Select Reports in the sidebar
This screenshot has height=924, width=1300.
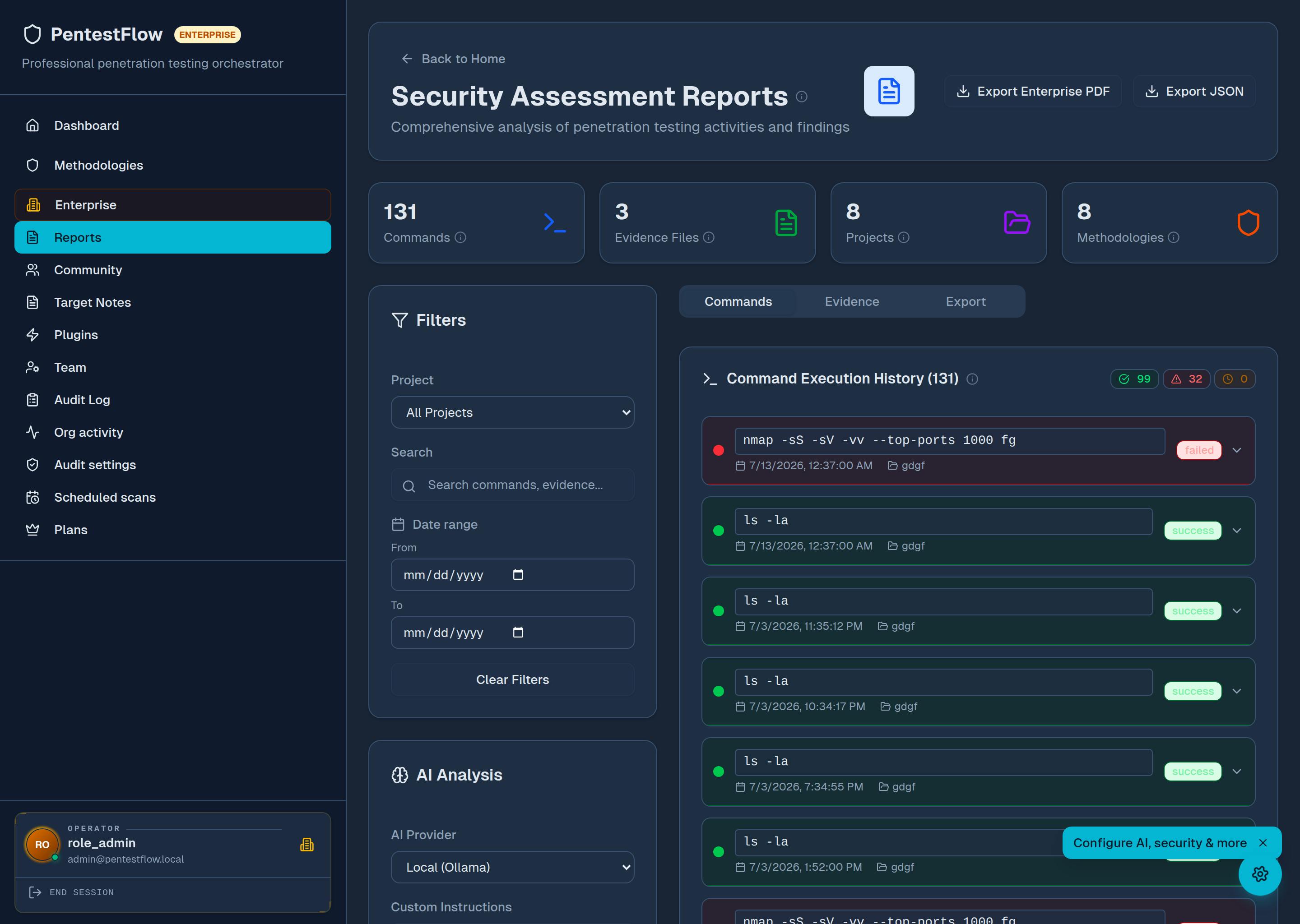[x=172, y=237]
